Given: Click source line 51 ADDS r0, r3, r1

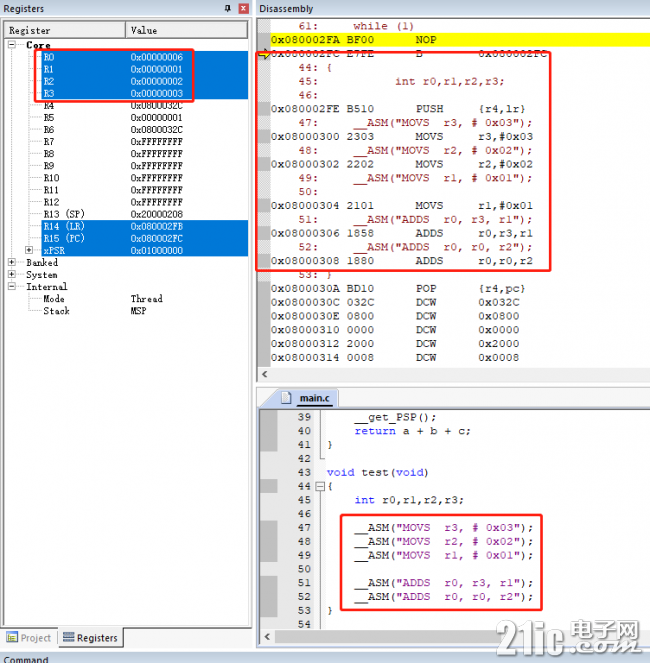Looking at the screenshot, I should [444, 583].
